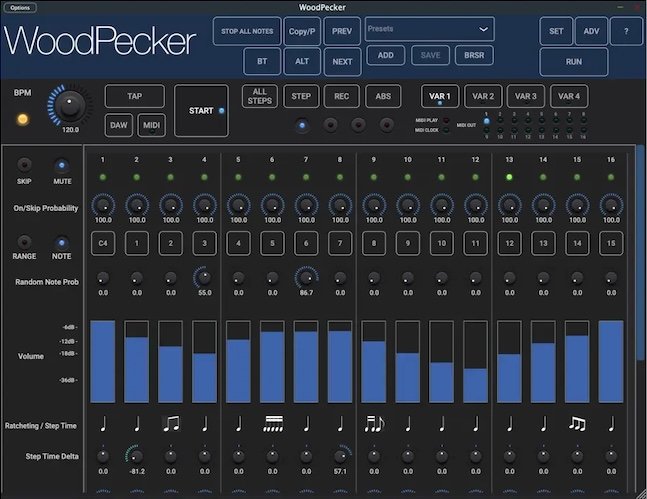The height and width of the screenshot is (499, 647).
Task: Open the help question mark button
Action: pos(626,31)
